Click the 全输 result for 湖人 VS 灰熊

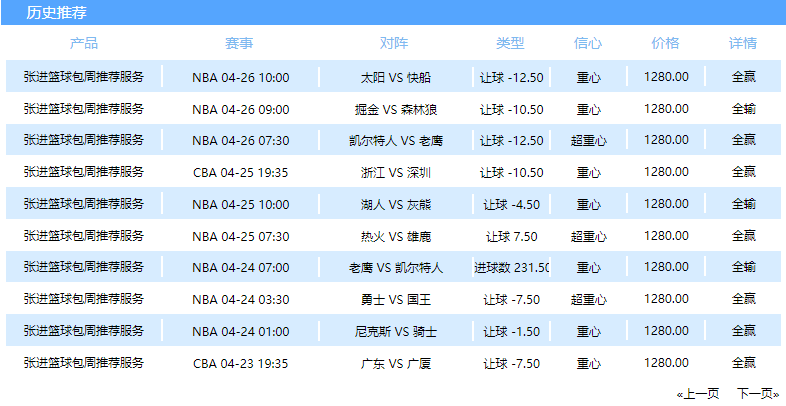click(743, 204)
